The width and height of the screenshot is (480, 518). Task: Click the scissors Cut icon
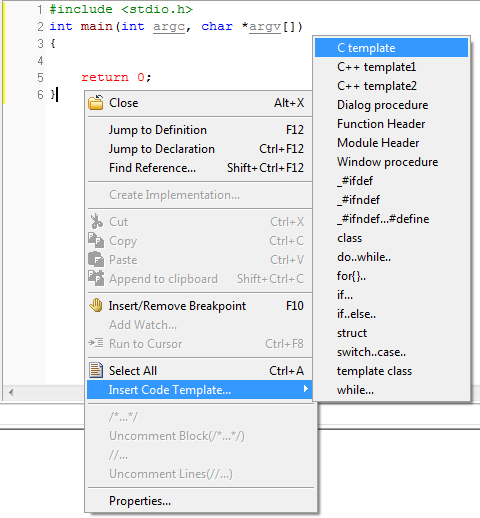pos(96,221)
